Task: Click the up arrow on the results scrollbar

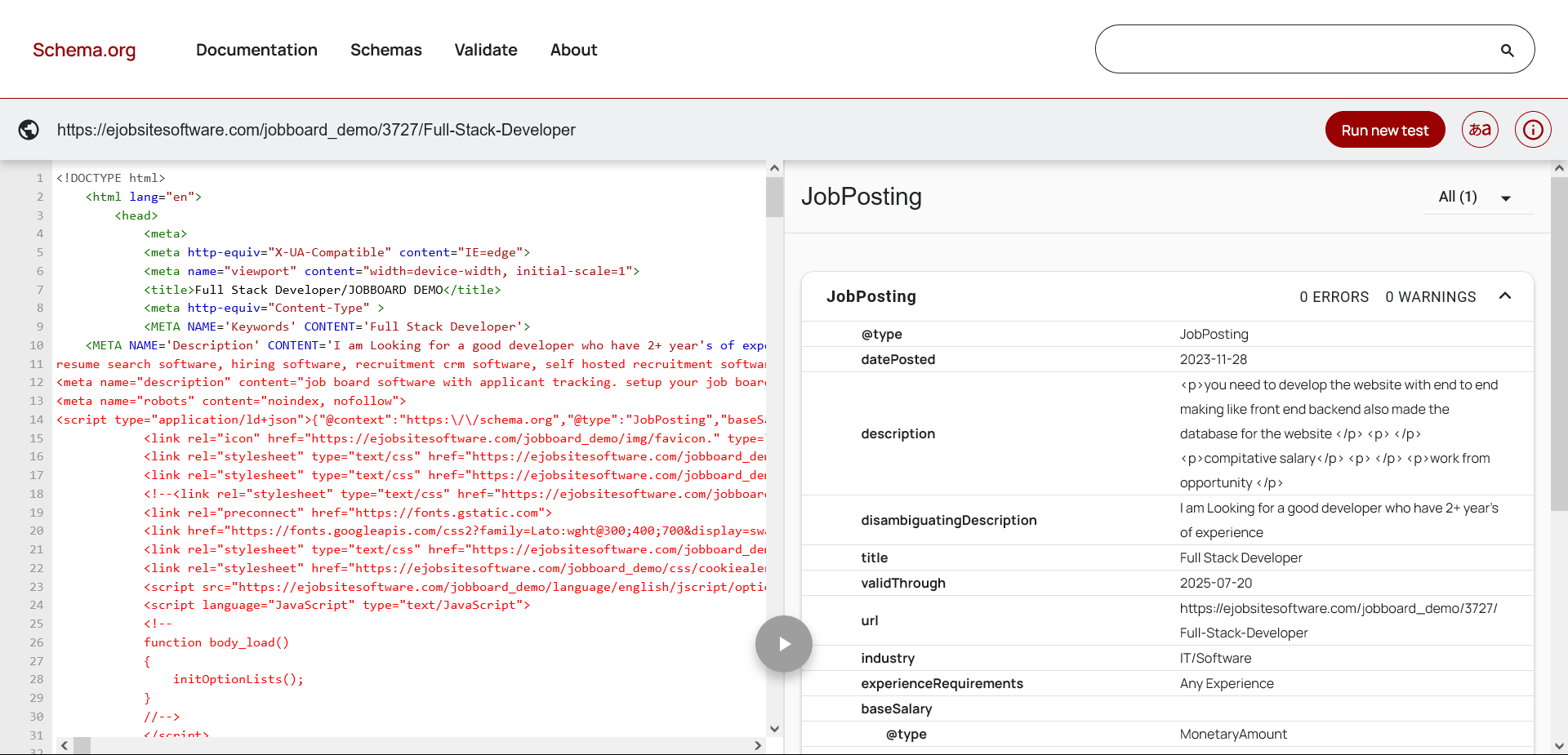Action: coord(1560,167)
